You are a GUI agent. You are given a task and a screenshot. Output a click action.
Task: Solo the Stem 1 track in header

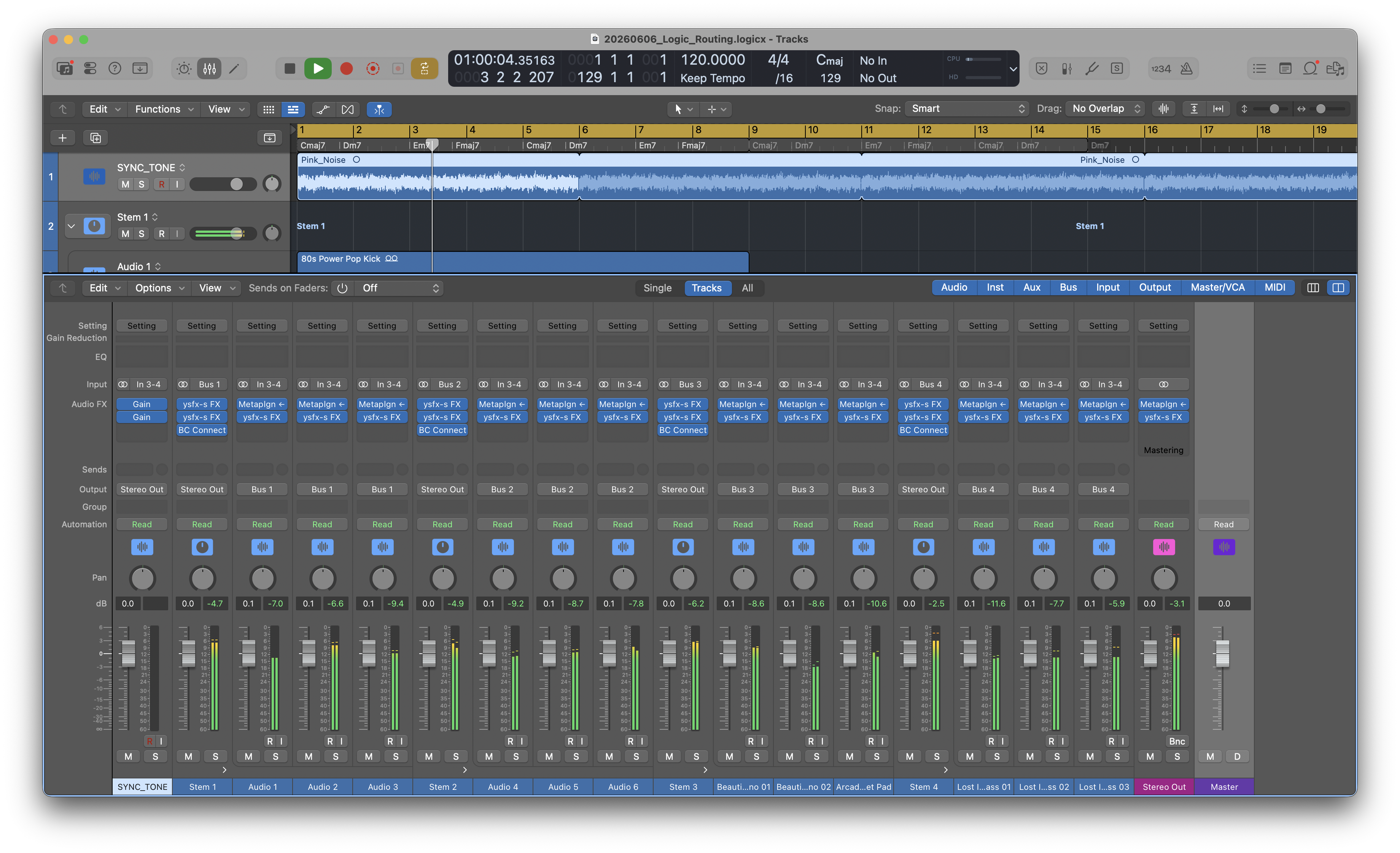tap(142, 234)
